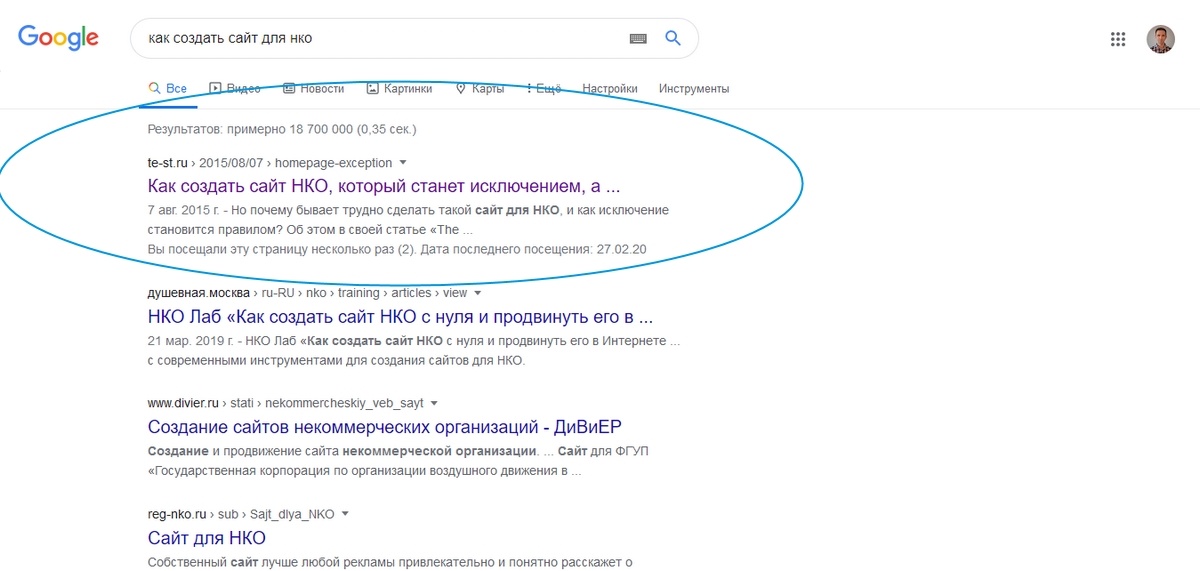Click into the search query input field
The height and width of the screenshot is (571, 1200).
pos(380,39)
